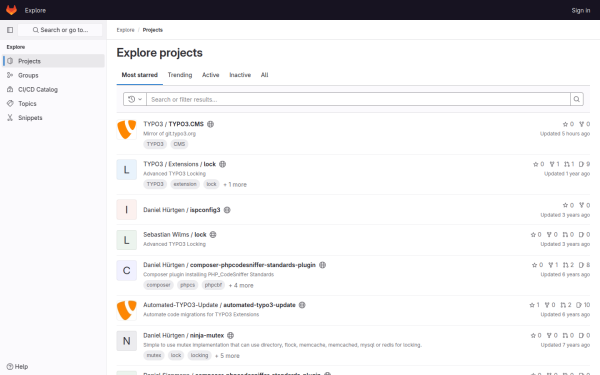Screen dimensions: 600x375
Task: Click issues count for automated-typo3-update
Action: tap(583, 305)
